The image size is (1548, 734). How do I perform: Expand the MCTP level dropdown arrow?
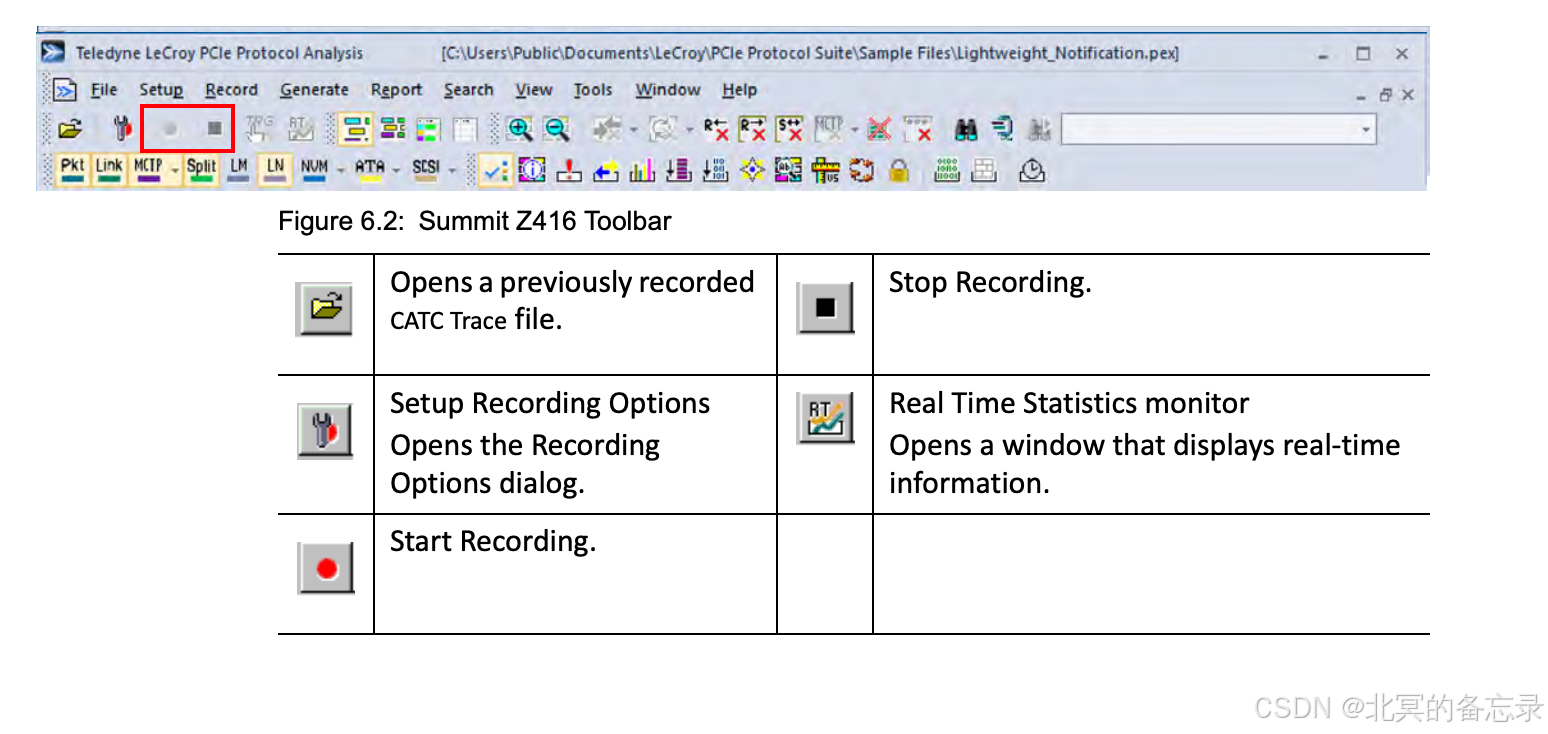tap(175, 171)
